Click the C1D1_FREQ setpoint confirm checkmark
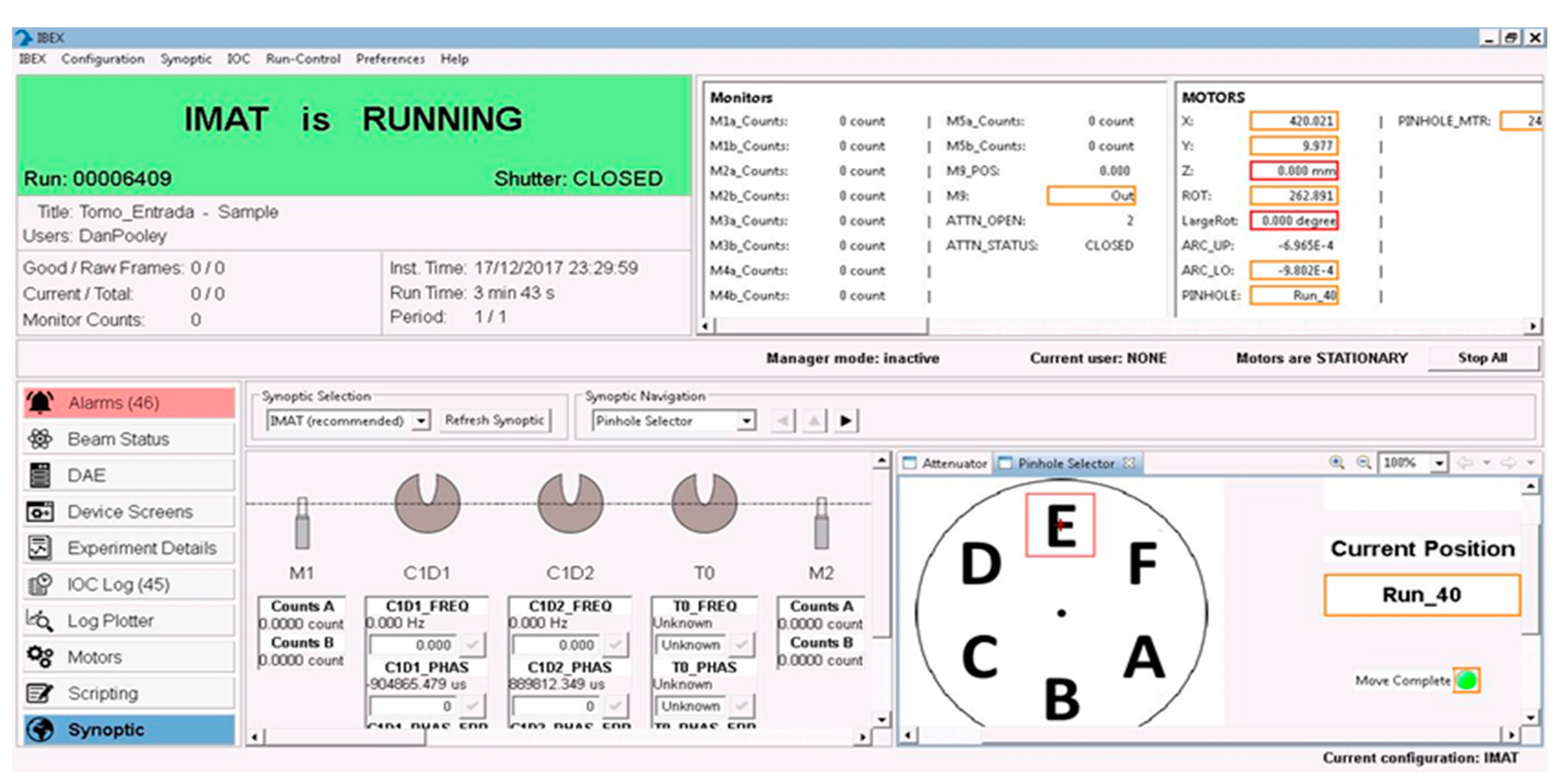Viewport: 1559px width, 784px height. 472,645
